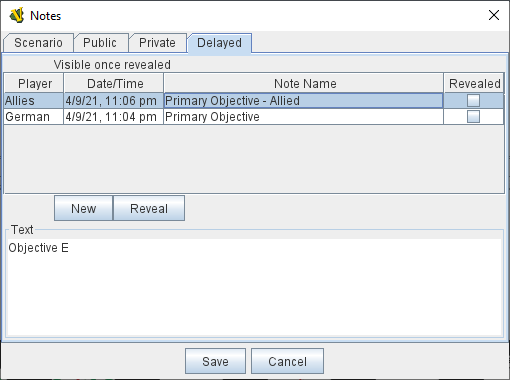Select the German player row
Image resolution: width=510 pixels, height=380 pixels.
(x=254, y=117)
